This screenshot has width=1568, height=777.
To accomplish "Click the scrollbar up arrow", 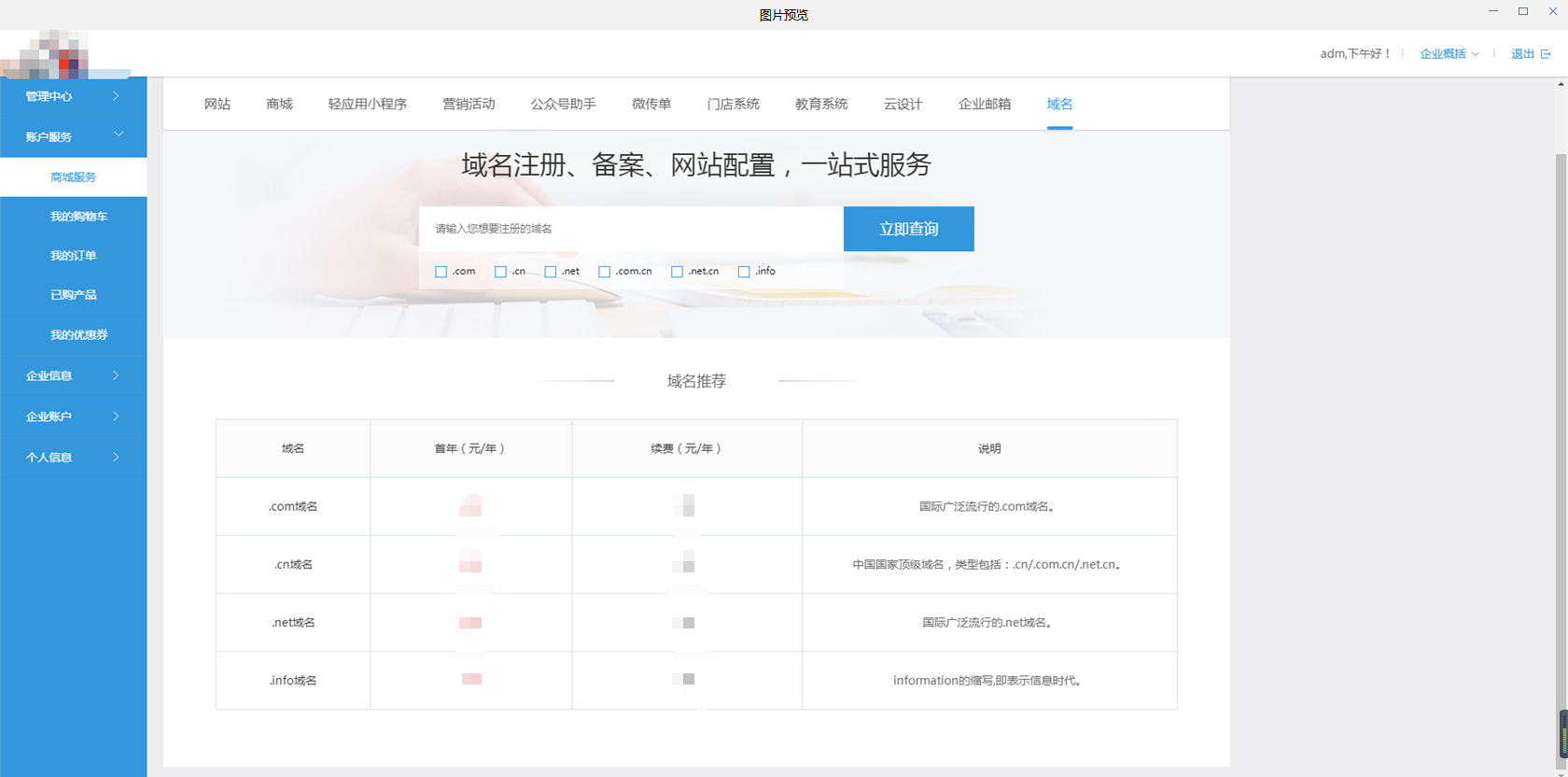I will click(x=1561, y=84).
